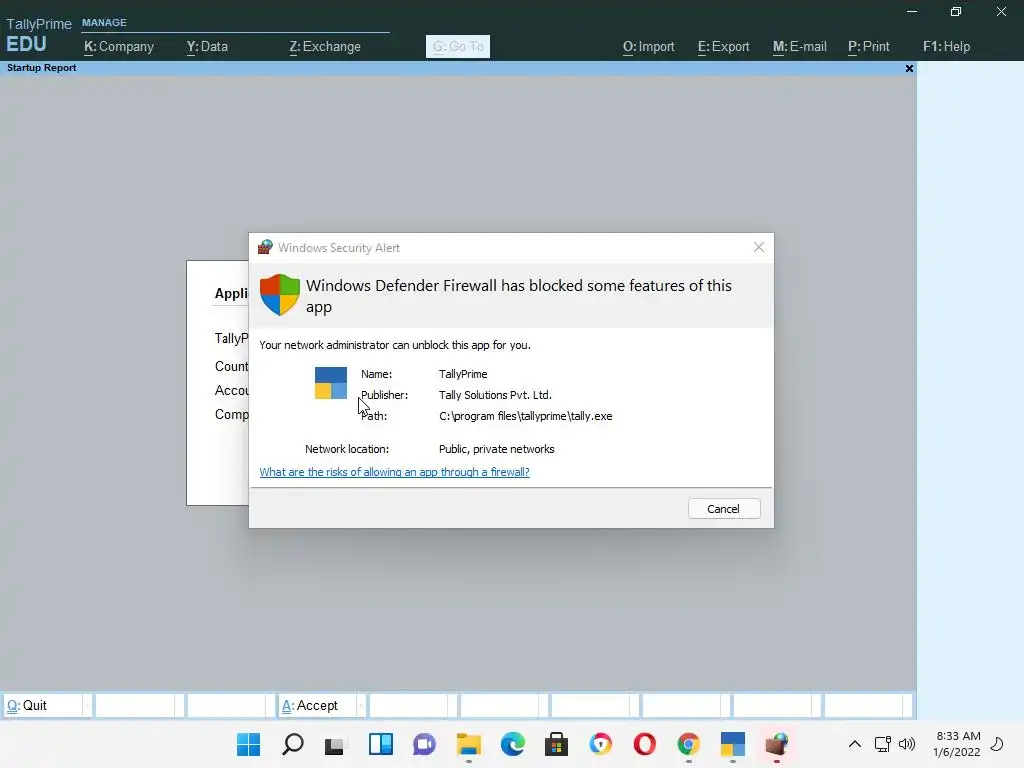Viewport: 1024px width, 768px height.
Task: Restore down the TallyPrime window
Action: pos(955,12)
